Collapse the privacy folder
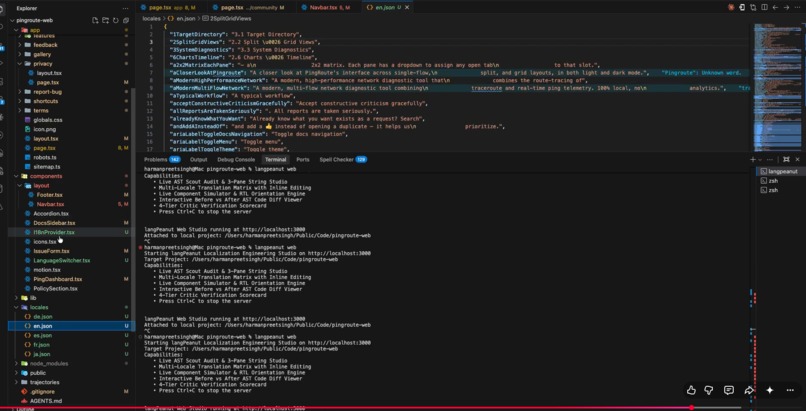806x411 pixels. 20,64
